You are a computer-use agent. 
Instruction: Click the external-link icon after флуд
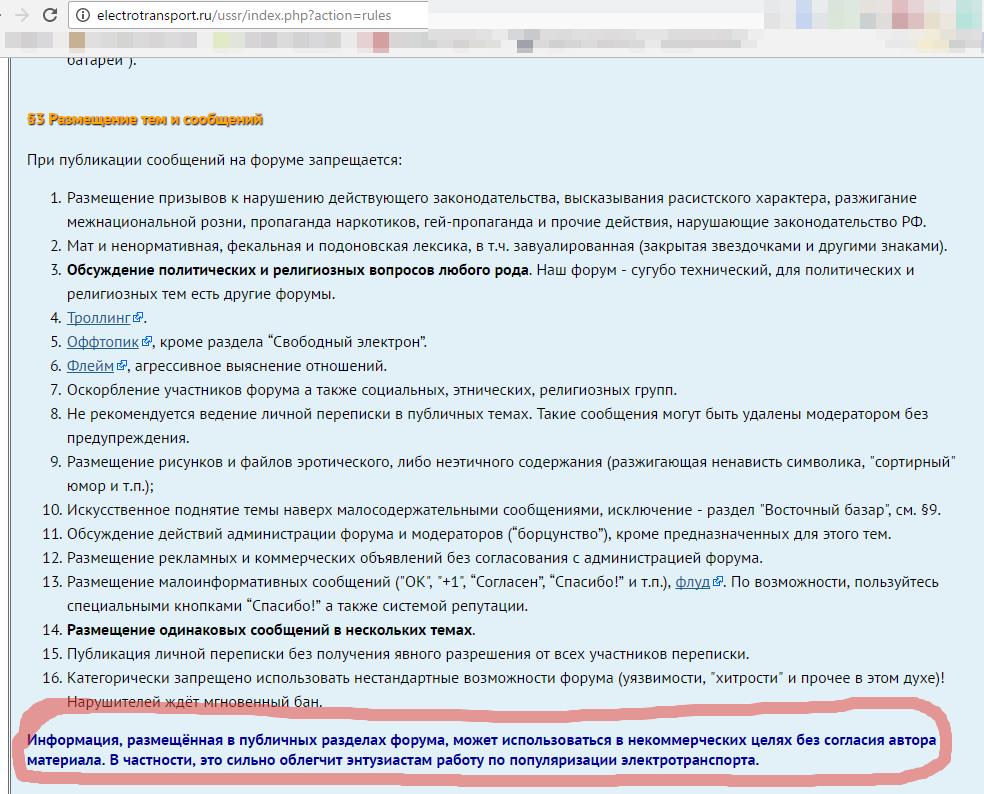[x=717, y=582]
